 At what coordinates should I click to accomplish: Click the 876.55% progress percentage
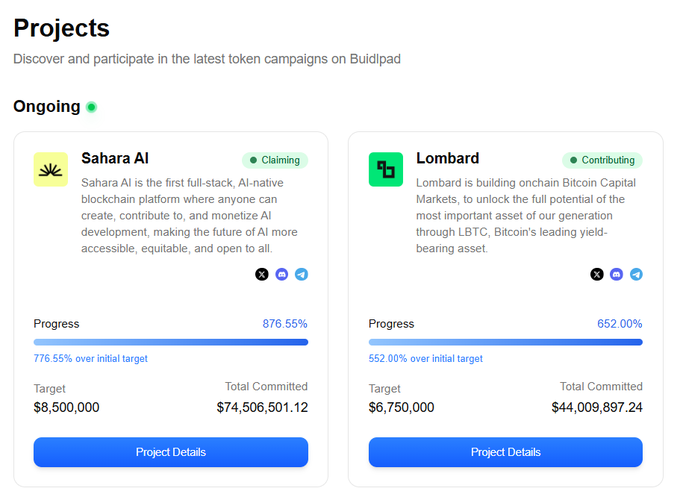(285, 324)
